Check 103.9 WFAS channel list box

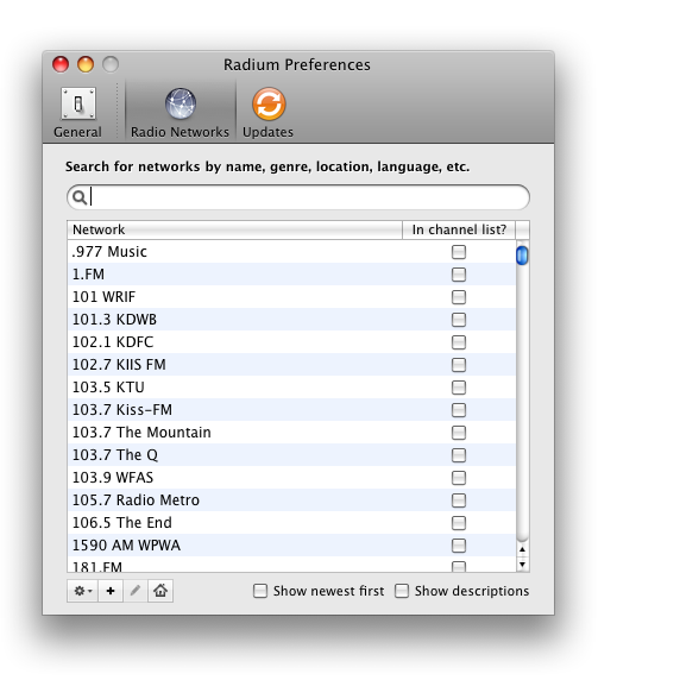[459, 478]
